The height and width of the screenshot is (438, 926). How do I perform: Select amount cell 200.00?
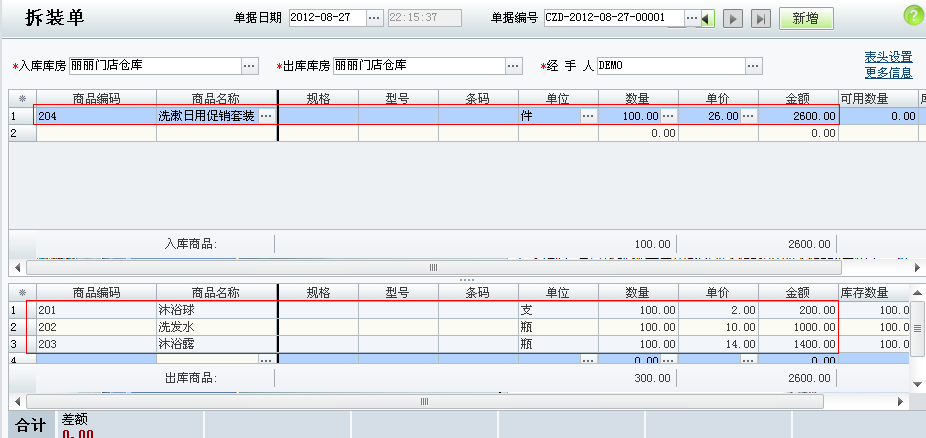tap(798, 309)
